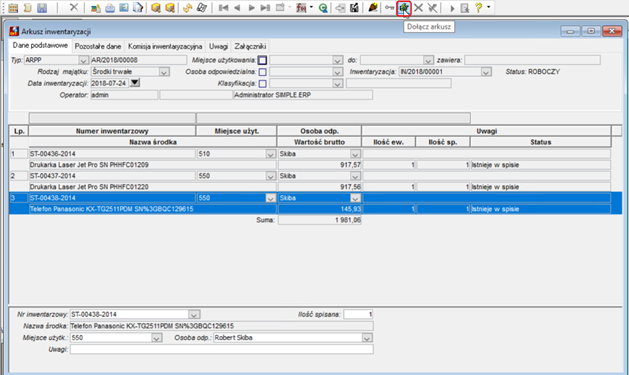Viewport: 629px width, 375px height.
Task: Open the Rodzaj majątku dropdown
Action: coord(164,72)
